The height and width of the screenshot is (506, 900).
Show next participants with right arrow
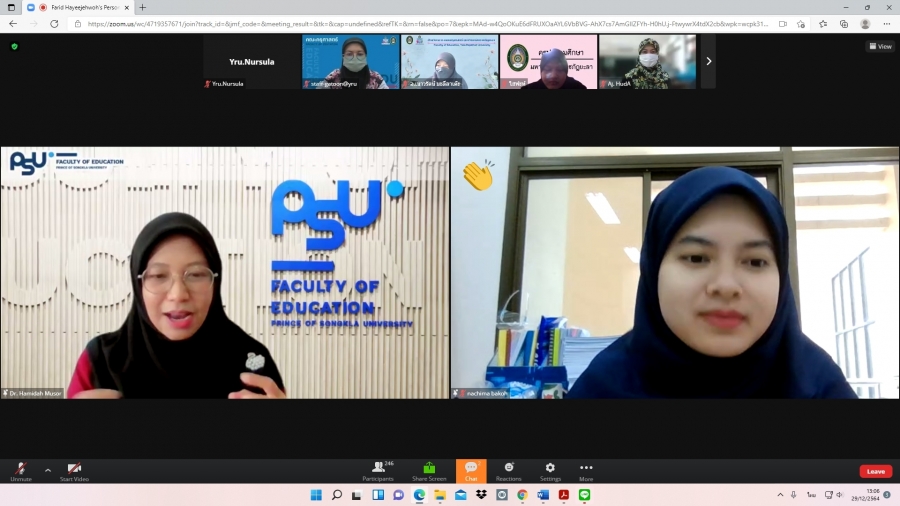[x=708, y=61]
